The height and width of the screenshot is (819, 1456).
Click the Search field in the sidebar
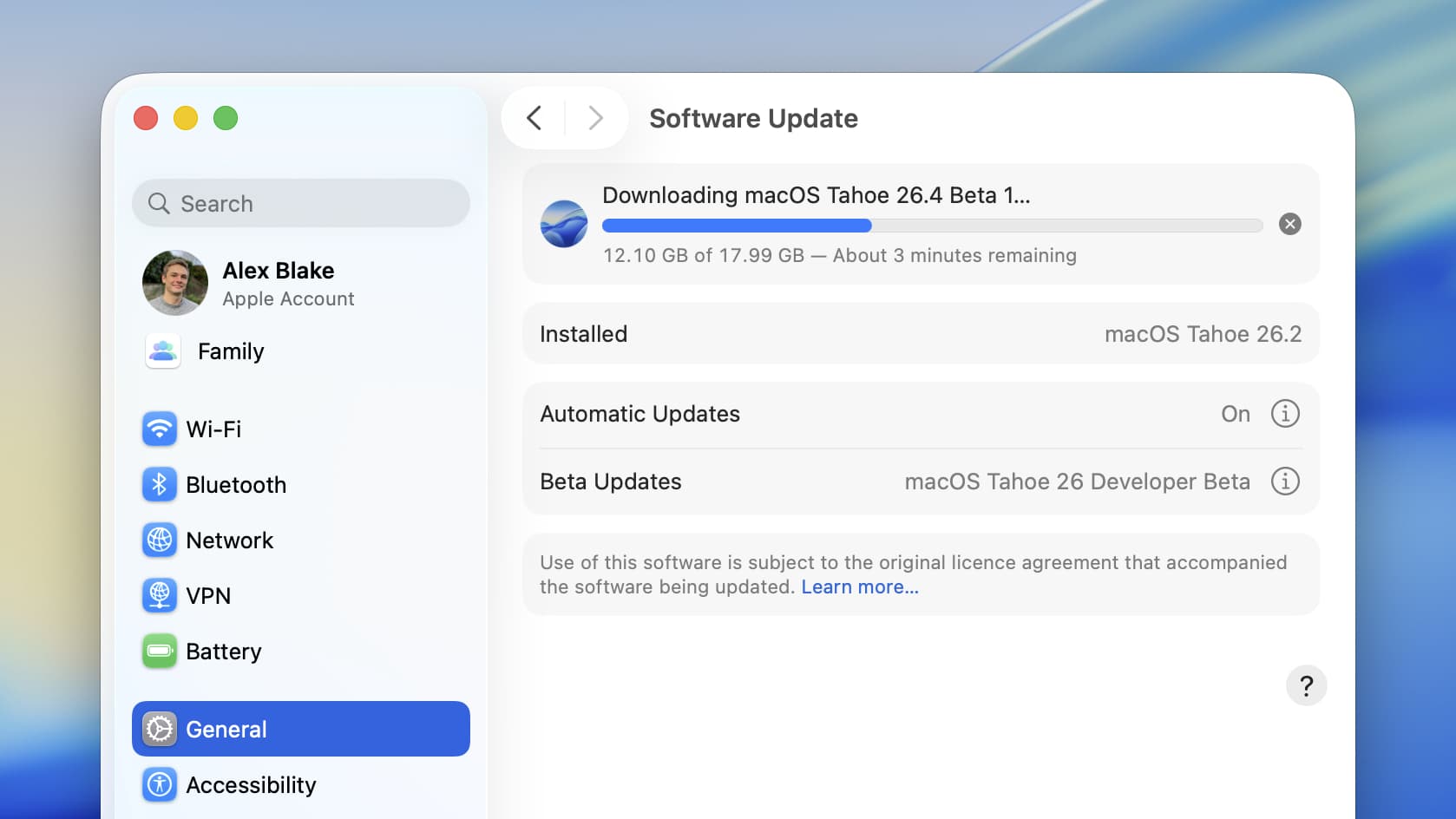[x=300, y=203]
